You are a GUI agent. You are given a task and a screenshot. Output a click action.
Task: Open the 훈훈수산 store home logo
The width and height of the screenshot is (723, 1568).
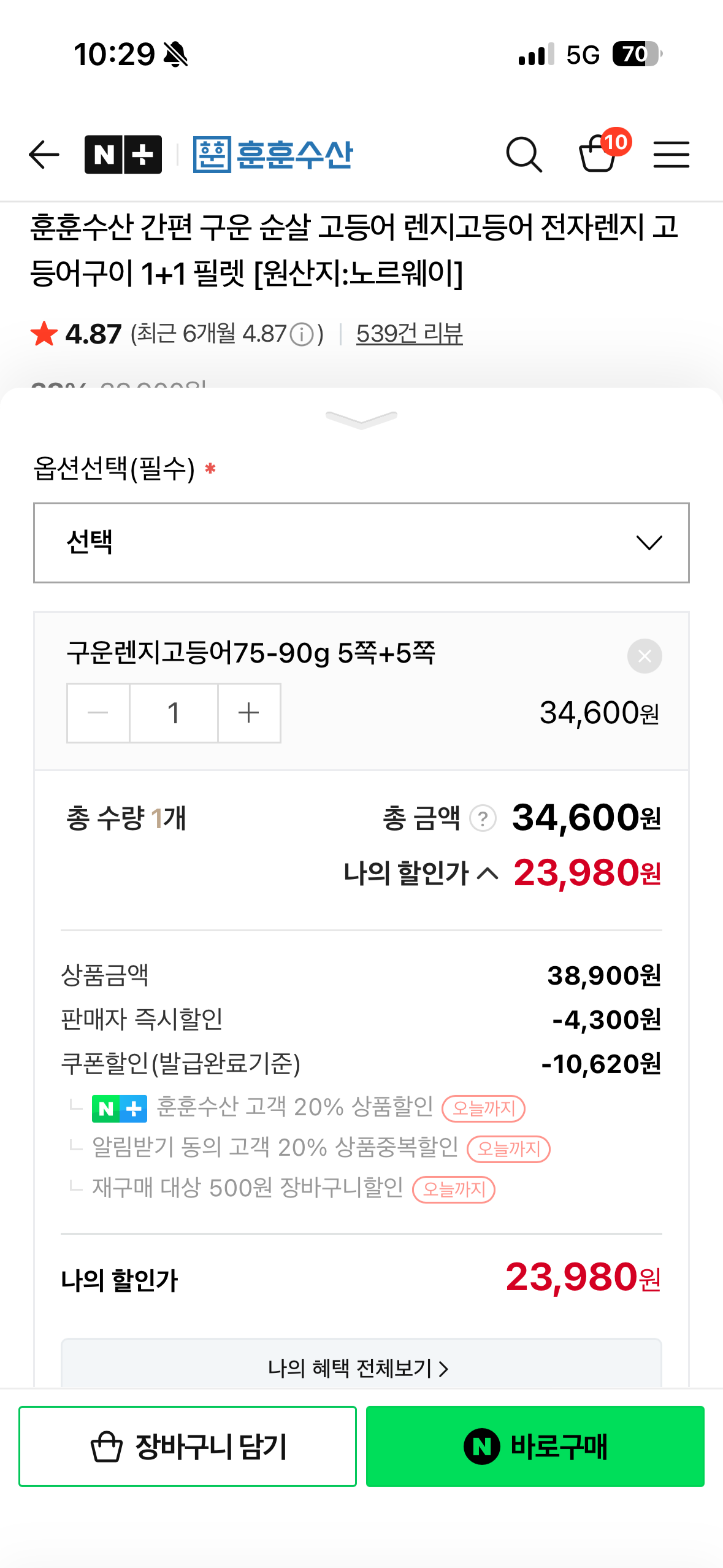tap(273, 154)
